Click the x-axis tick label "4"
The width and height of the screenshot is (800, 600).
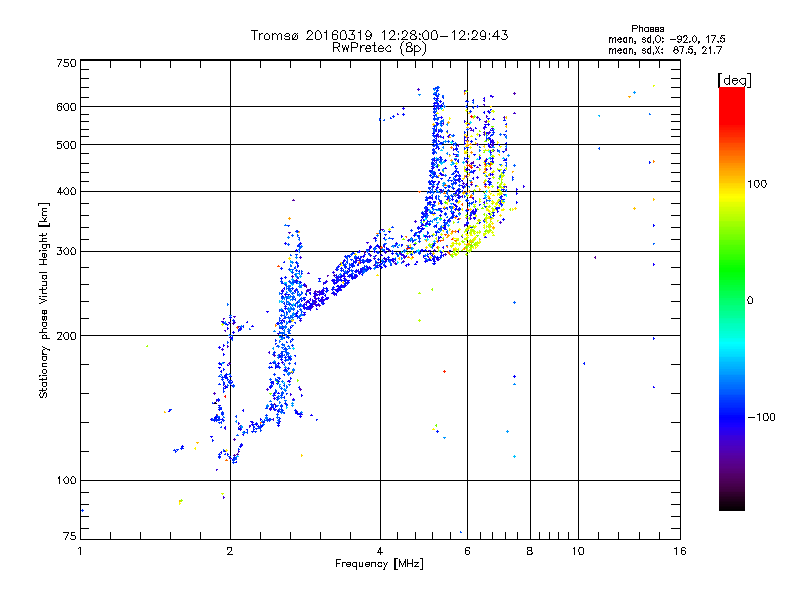click(x=380, y=551)
